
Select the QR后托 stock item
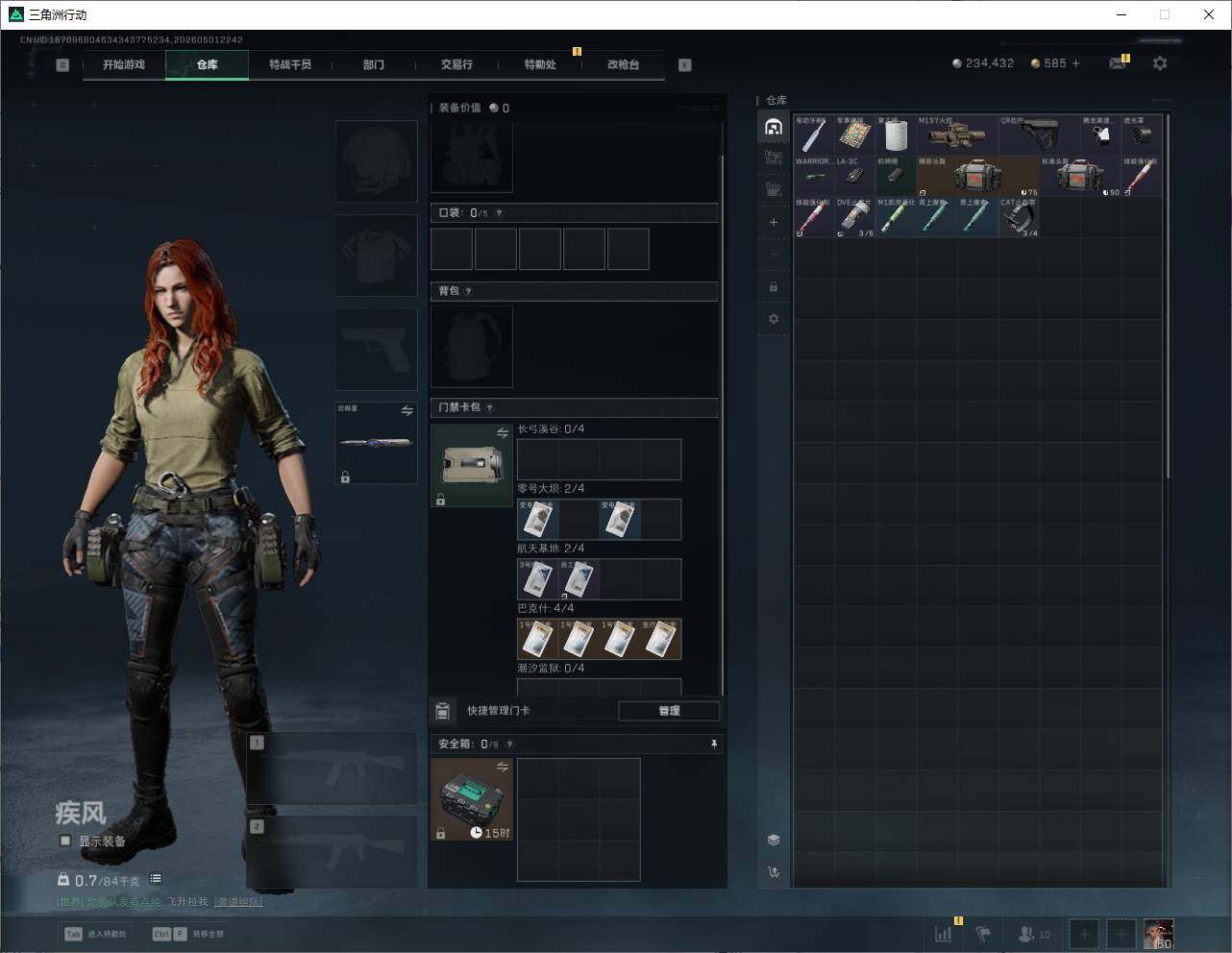(1039, 135)
